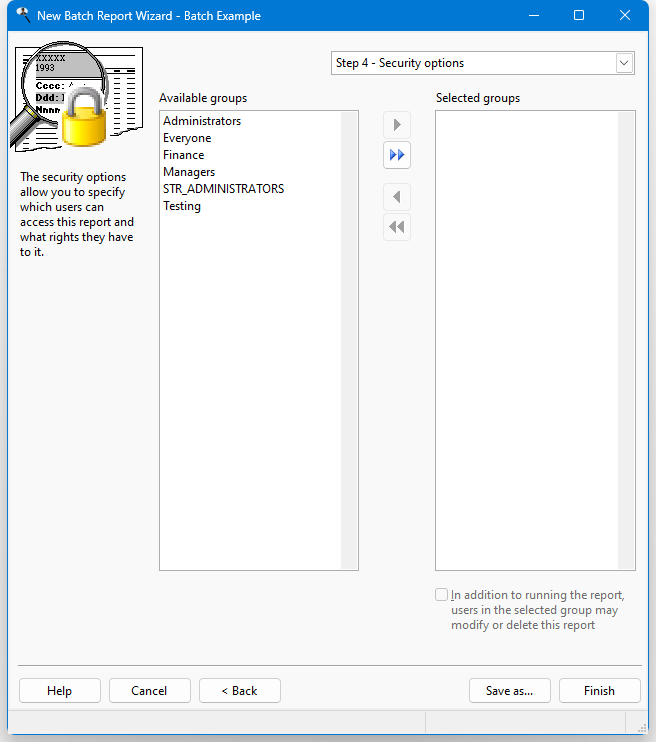Cancel the batch report wizard
The width and height of the screenshot is (656, 742).
[x=149, y=691]
